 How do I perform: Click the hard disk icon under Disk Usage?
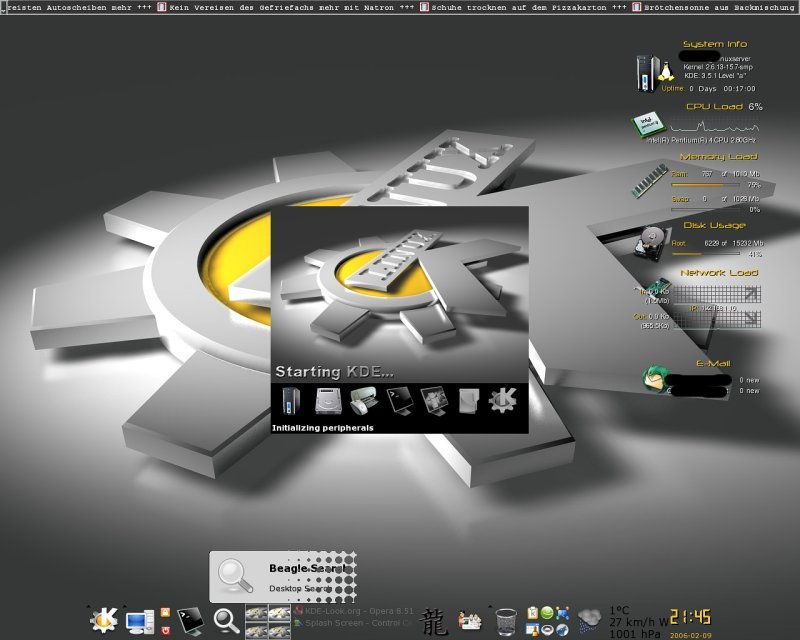[x=650, y=242]
